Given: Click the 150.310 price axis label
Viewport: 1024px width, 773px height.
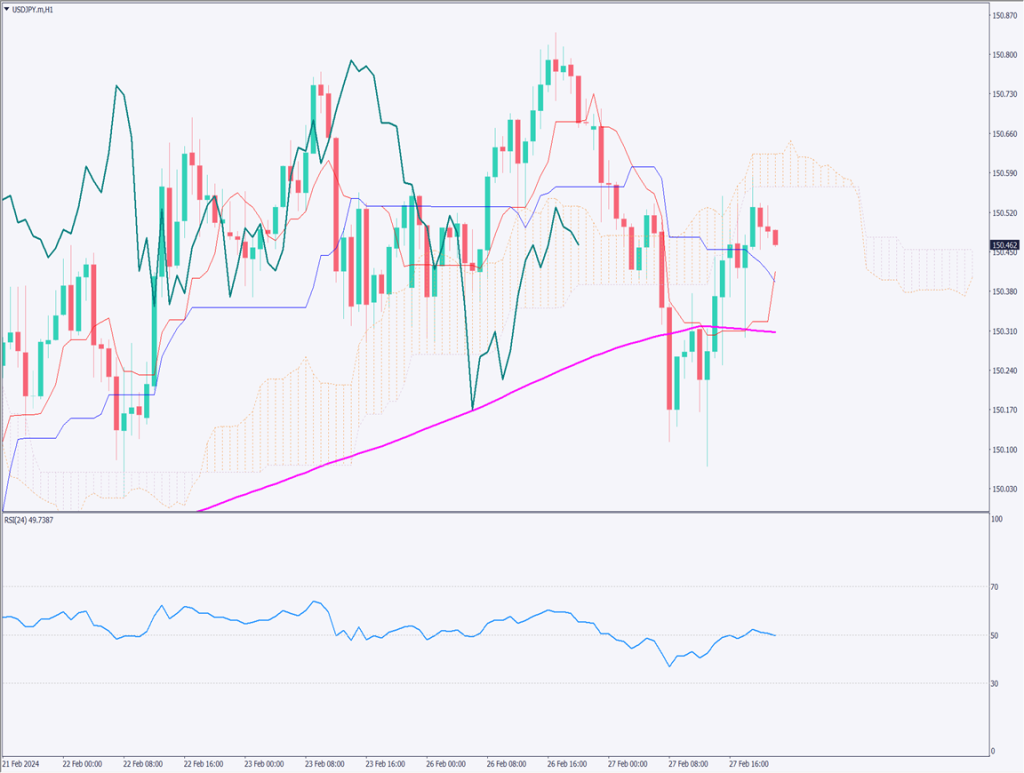Looking at the screenshot, I should coord(1004,331).
